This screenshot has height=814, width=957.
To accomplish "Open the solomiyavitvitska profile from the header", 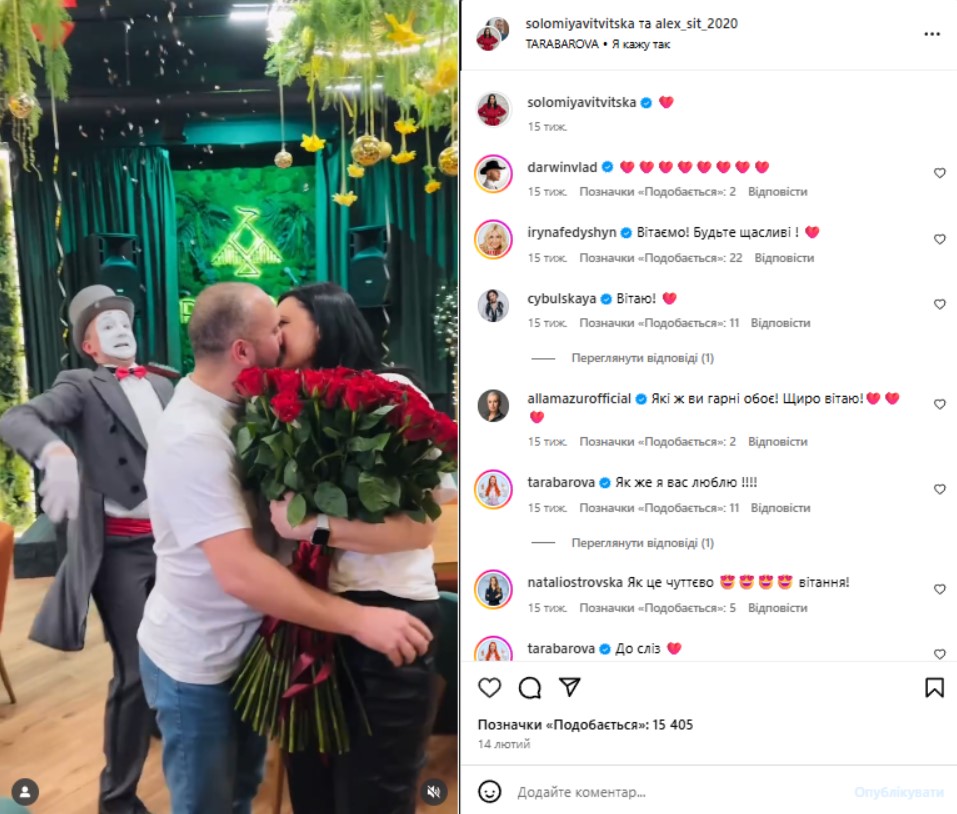I will click(580, 24).
